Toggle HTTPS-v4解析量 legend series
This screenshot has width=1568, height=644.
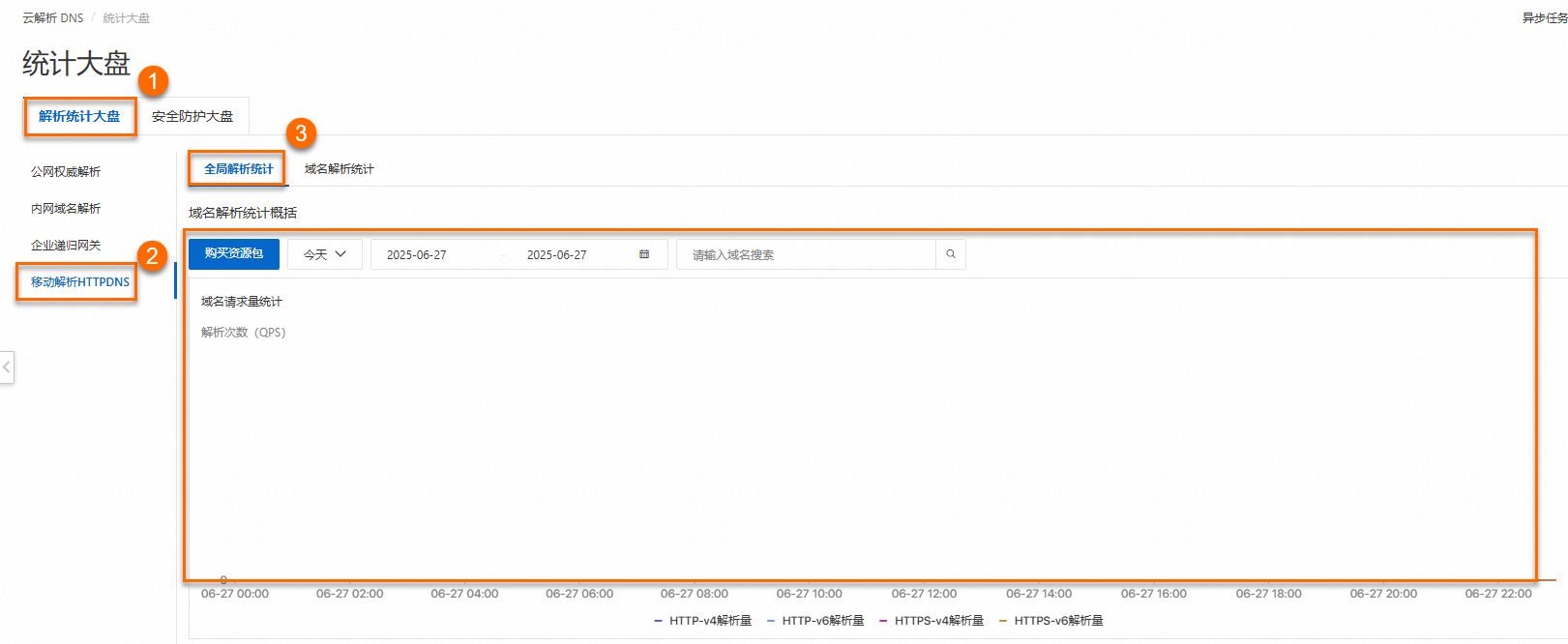click(x=932, y=621)
